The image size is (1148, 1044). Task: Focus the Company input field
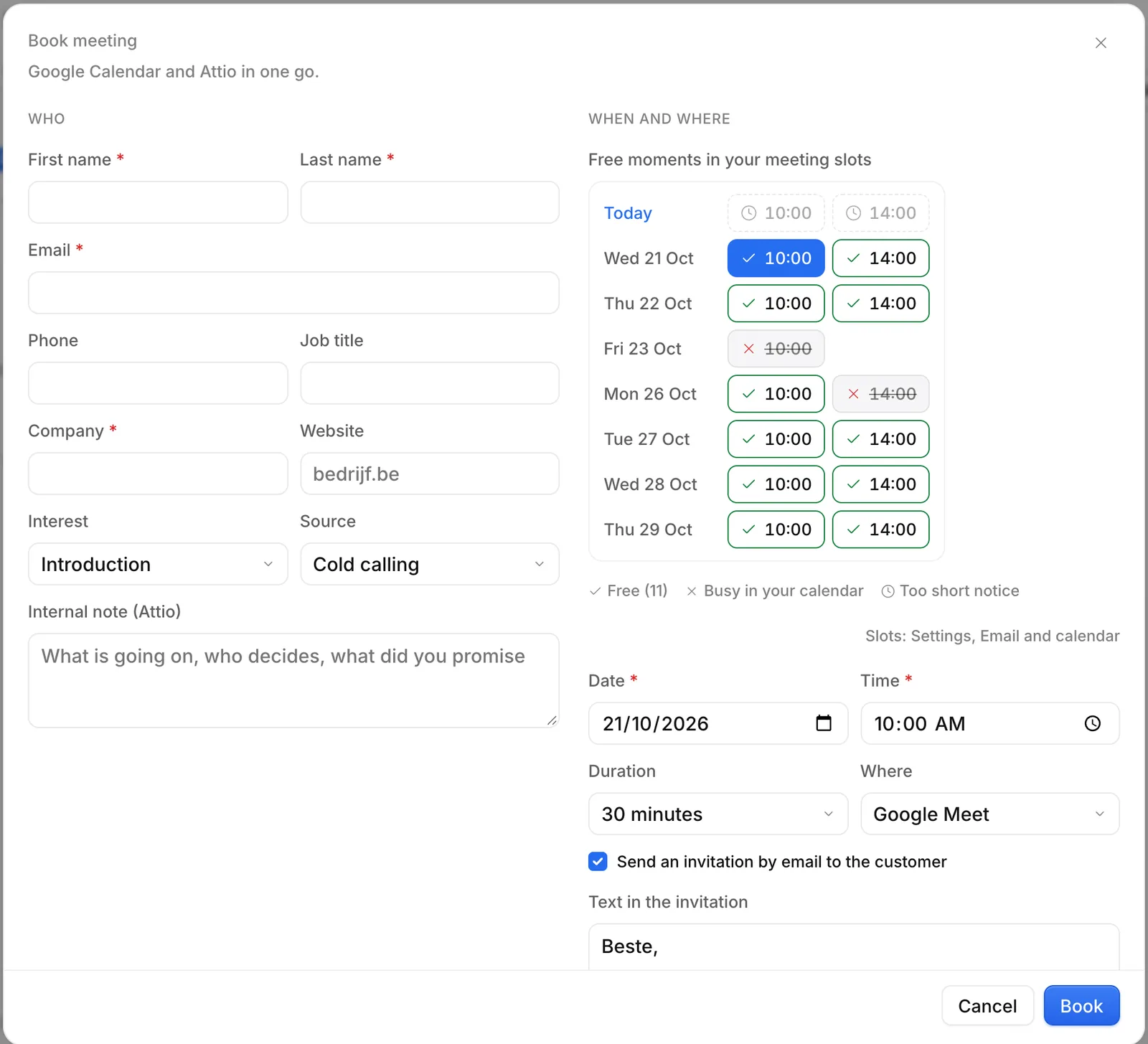click(x=158, y=474)
